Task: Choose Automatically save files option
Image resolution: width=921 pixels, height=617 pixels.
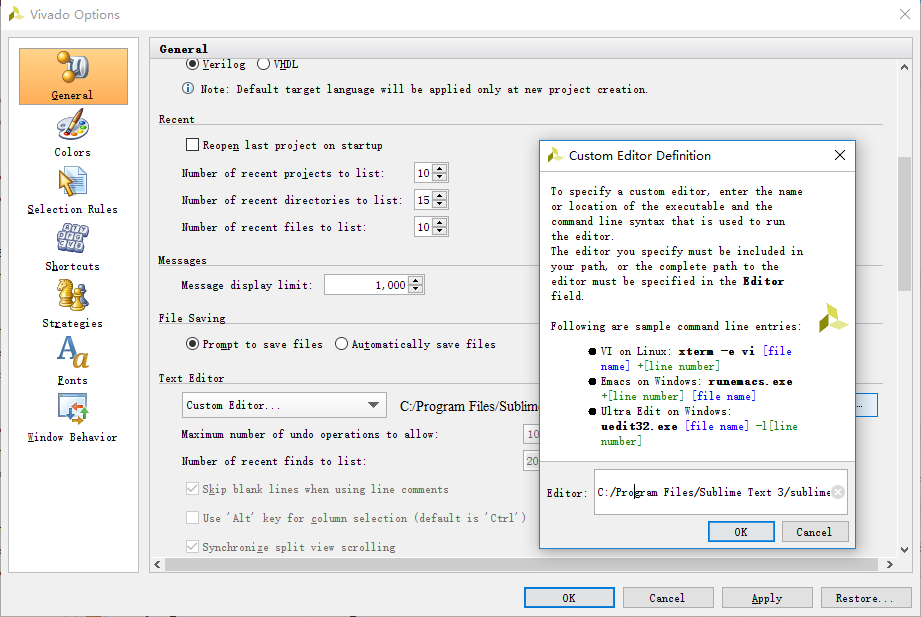Action: (x=341, y=344)
